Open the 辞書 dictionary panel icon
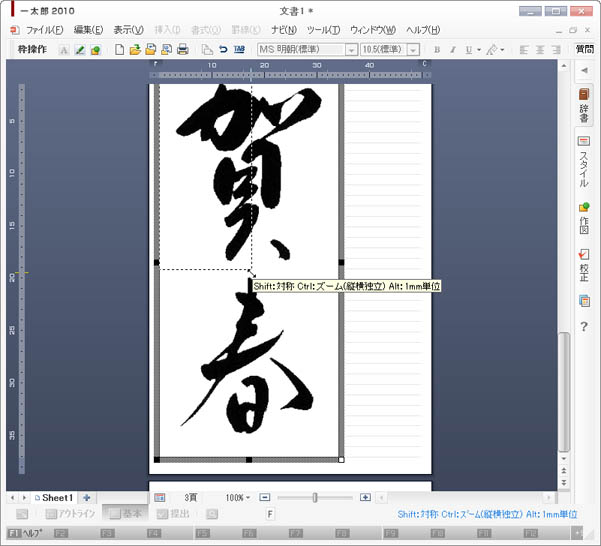 click(584, 105)
